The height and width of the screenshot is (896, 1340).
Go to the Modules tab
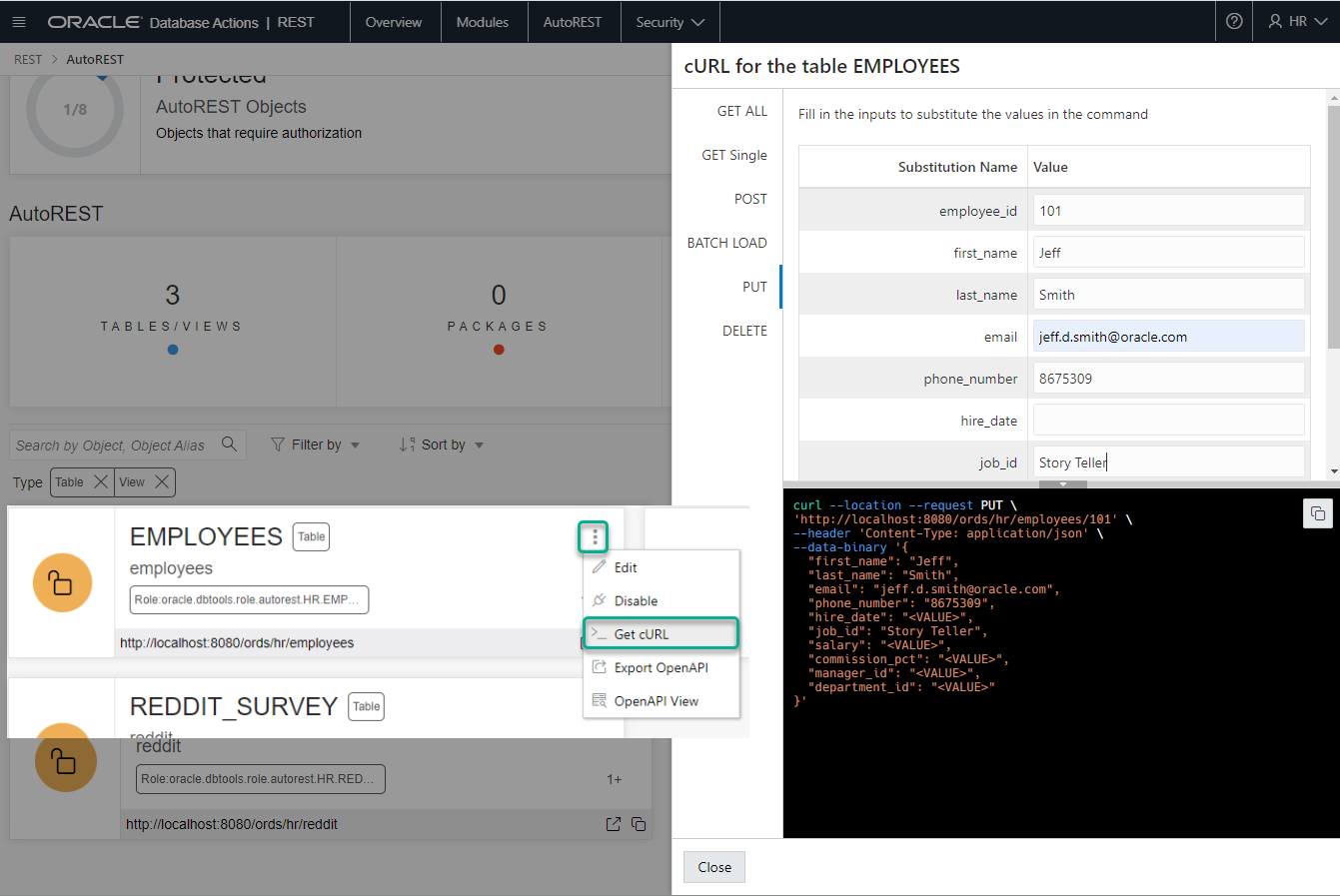483,22
